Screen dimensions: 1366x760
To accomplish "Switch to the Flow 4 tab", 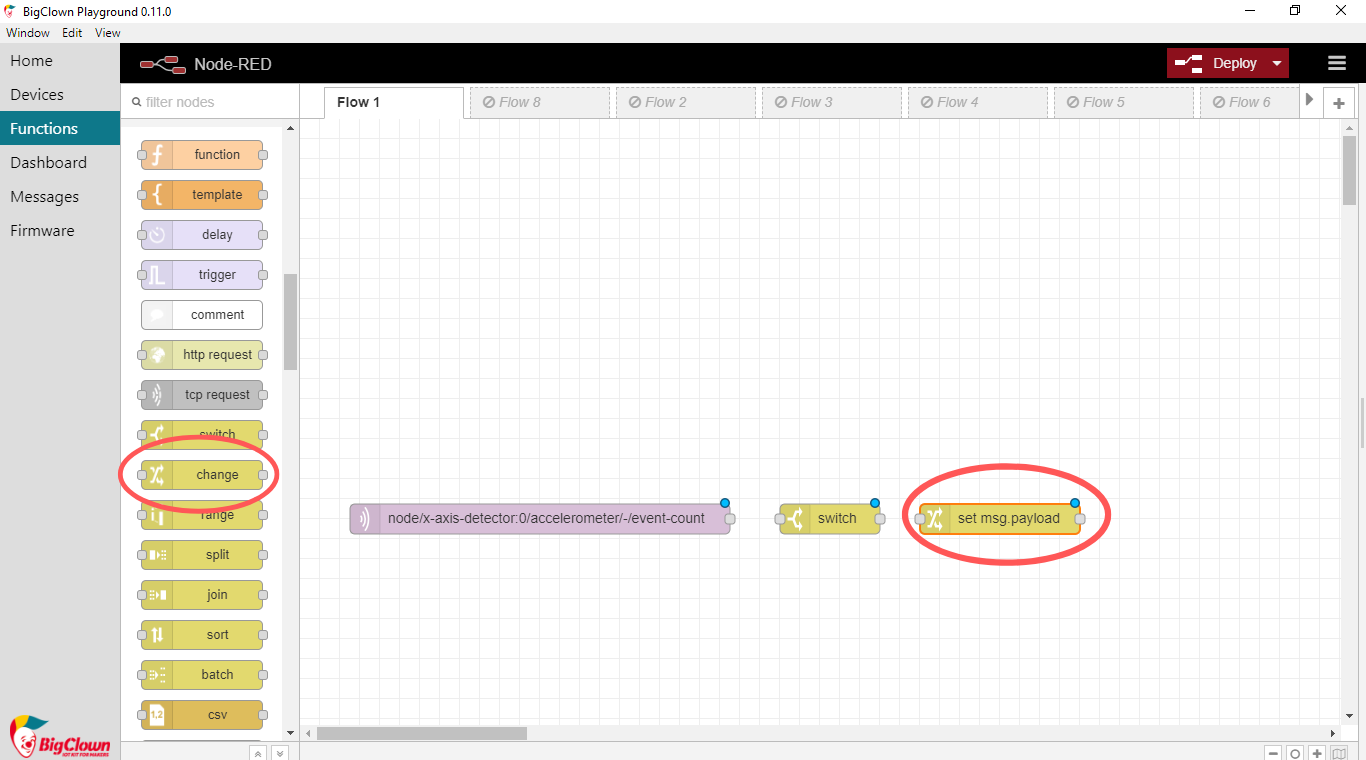I will tap(978, 102).
